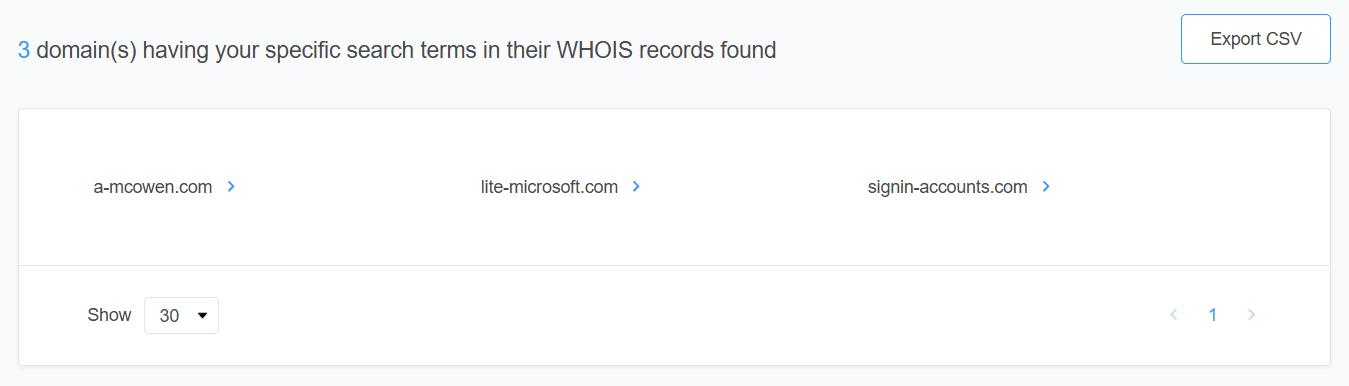1349x386 pixels.
Task: Go to the next page arrow
Action: (1251, 315)
